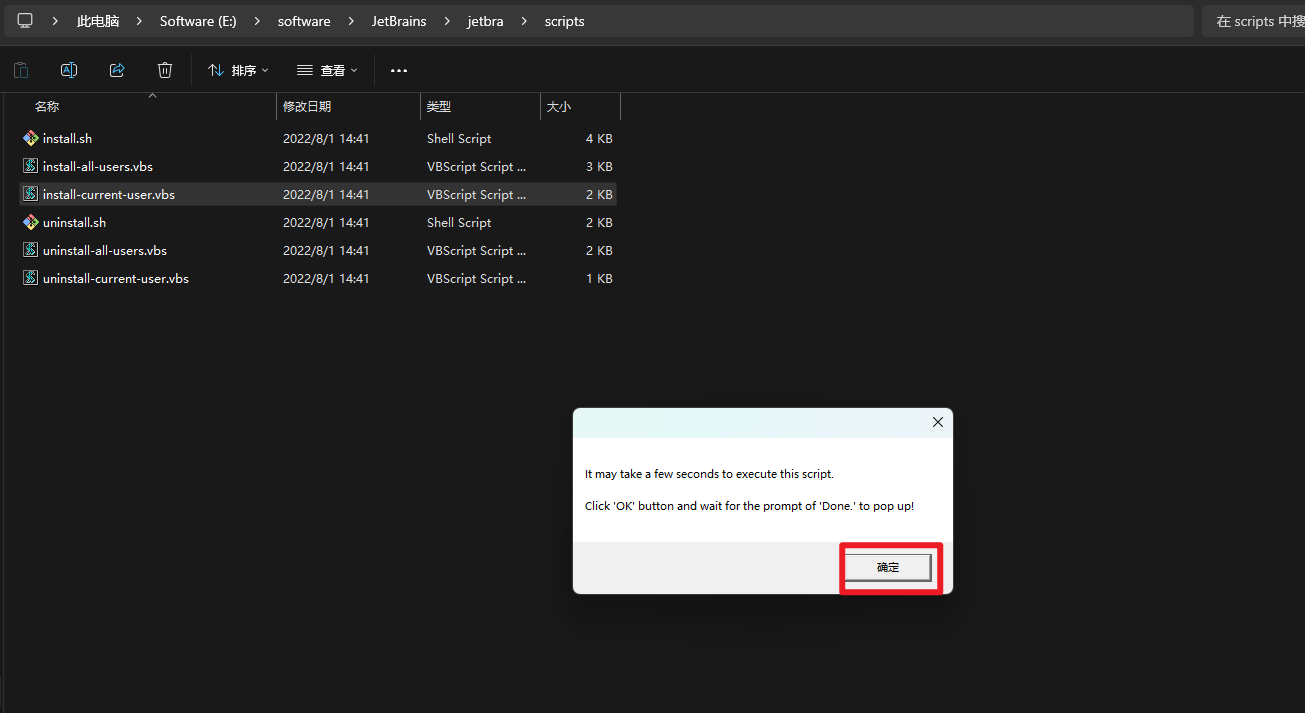The height and width of the screenshot is (713, 1305).
Task: Click the install-all-users.vbs file icon
Action: 30,167
